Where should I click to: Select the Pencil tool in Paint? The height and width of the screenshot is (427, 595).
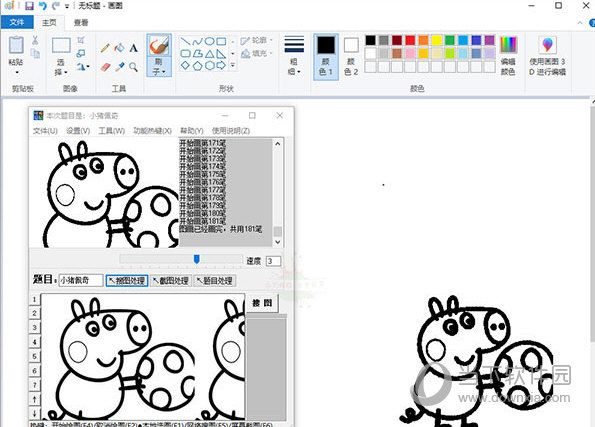pos(105,48)
